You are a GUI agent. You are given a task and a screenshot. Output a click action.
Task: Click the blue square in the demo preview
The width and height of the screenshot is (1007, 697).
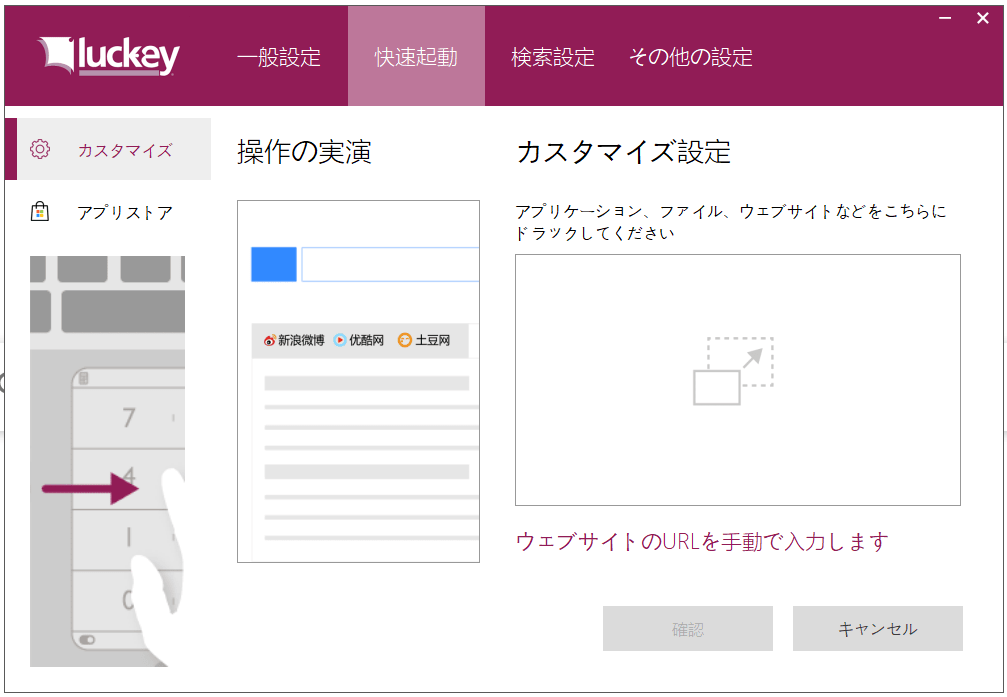[274, 264]
